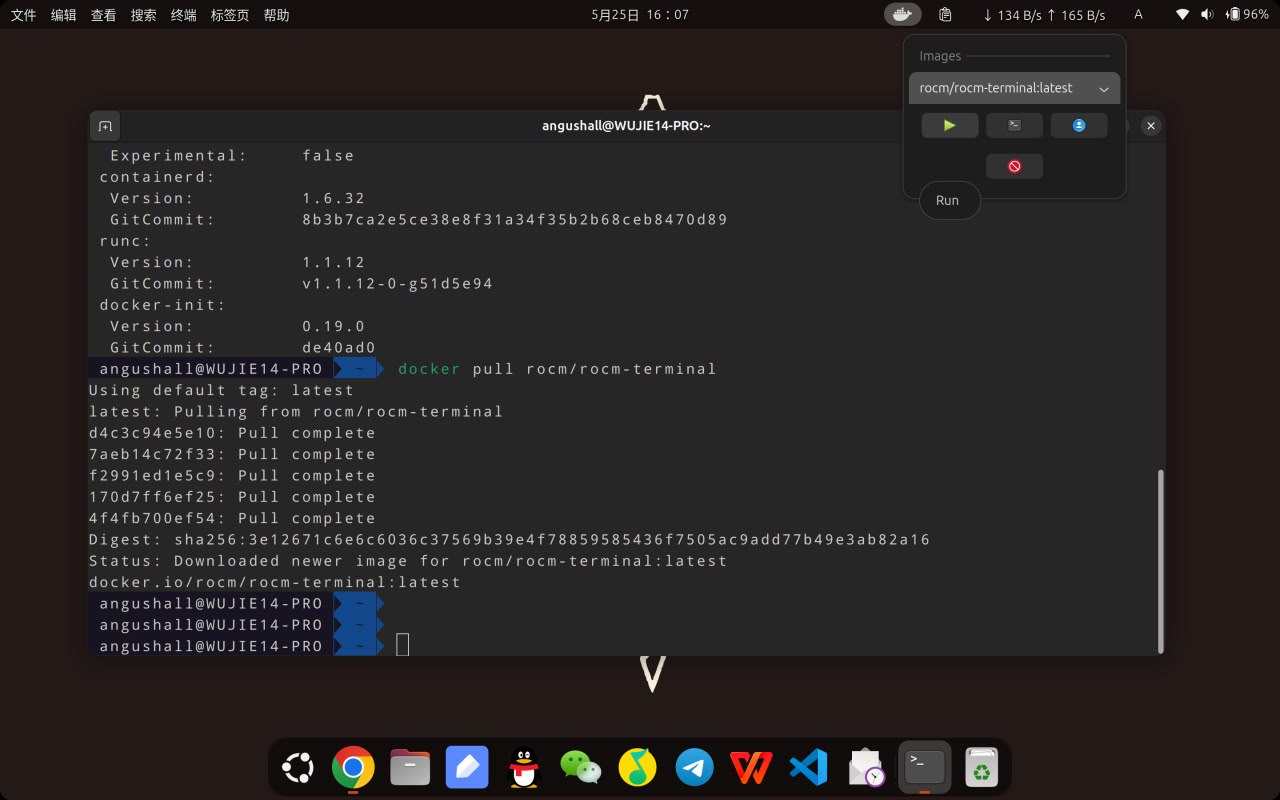Screen dimensions: 1280x800
Task: Open the 标签页 menu
Action: pyautogui.click(x=230, y=15)
